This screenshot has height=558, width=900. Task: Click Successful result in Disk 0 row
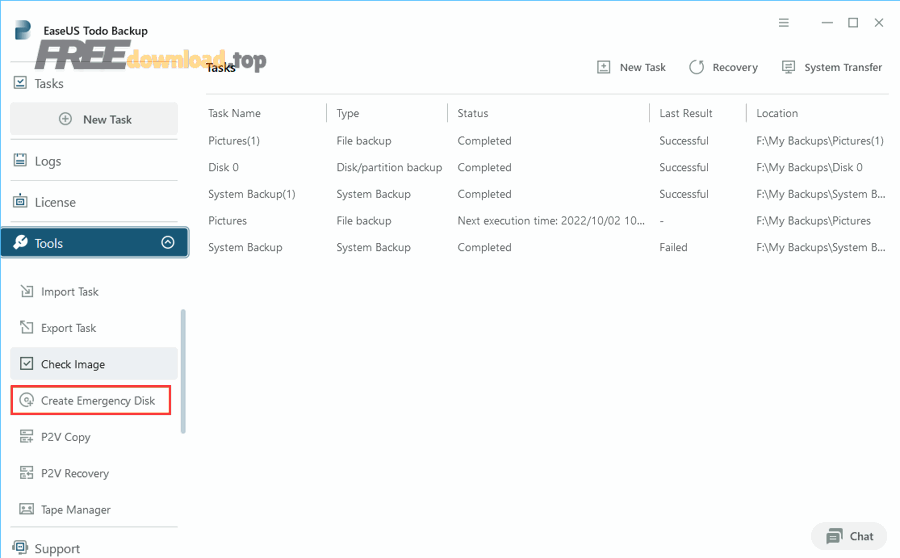(x=684, y=167)
